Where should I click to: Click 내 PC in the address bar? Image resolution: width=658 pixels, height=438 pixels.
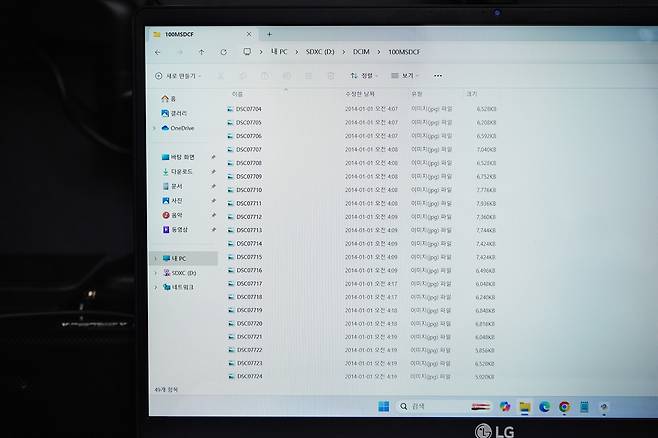[279, 52]
